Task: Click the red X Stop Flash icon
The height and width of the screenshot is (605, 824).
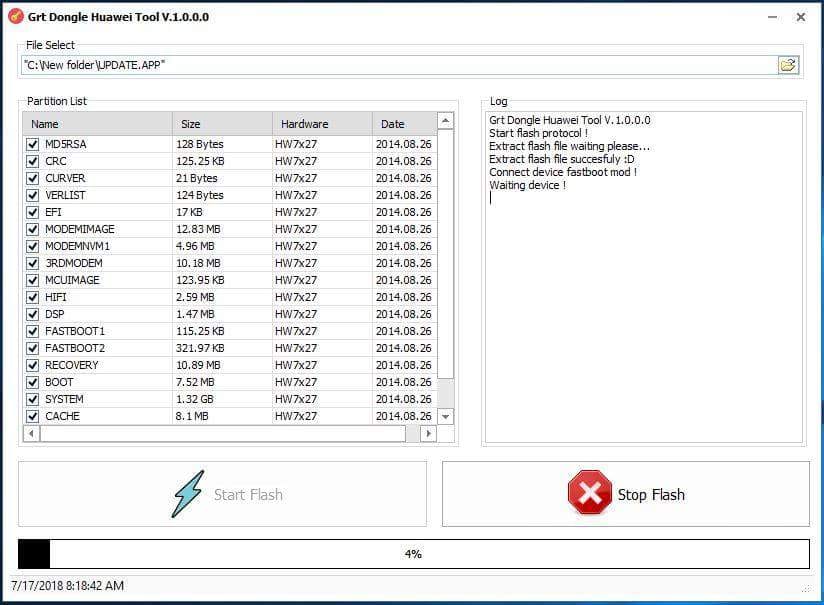Action: tap(589, 493)
